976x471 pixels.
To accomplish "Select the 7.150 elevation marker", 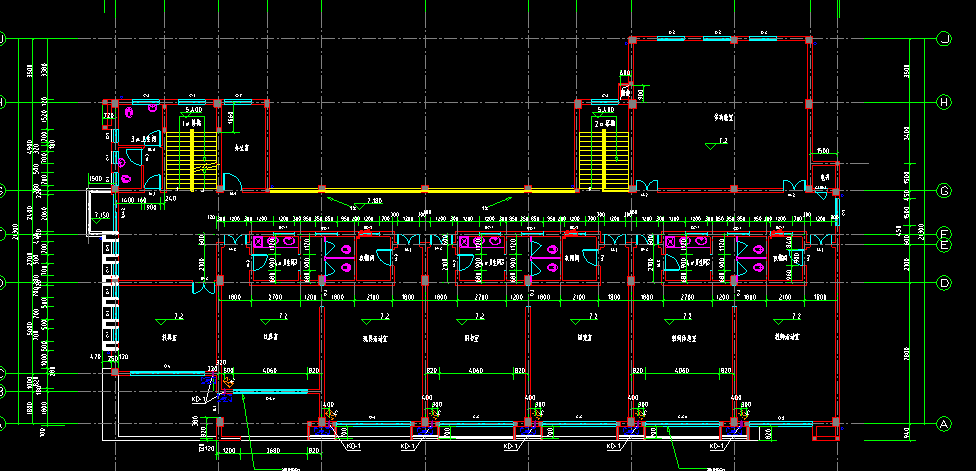I will (101, 215).
